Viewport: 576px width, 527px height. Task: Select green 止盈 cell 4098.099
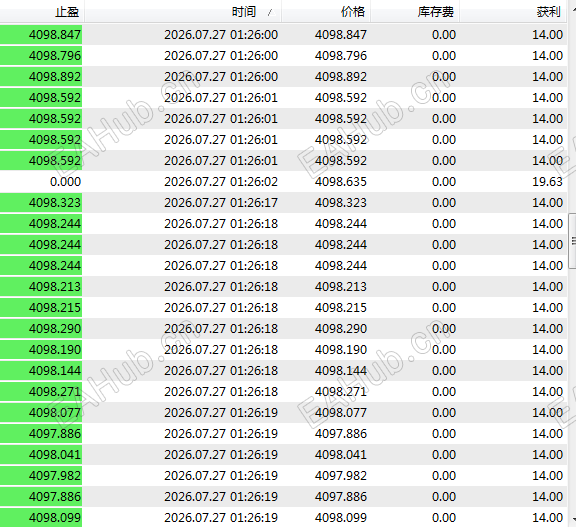pos(41,517)
